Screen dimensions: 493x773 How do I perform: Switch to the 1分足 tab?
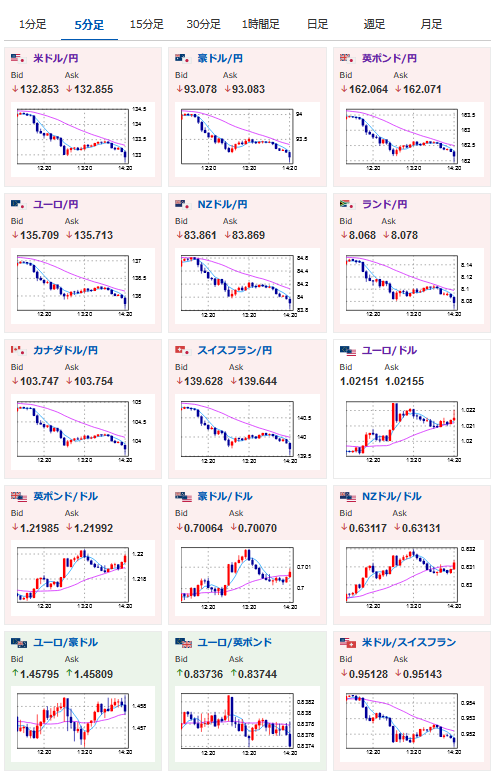(x=33, y=24)
